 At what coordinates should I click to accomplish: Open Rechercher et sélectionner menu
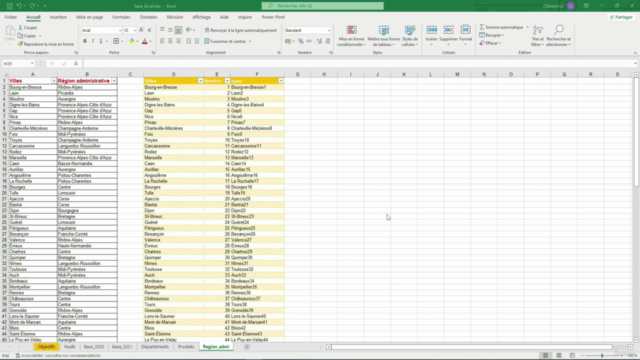pos(558,36)
